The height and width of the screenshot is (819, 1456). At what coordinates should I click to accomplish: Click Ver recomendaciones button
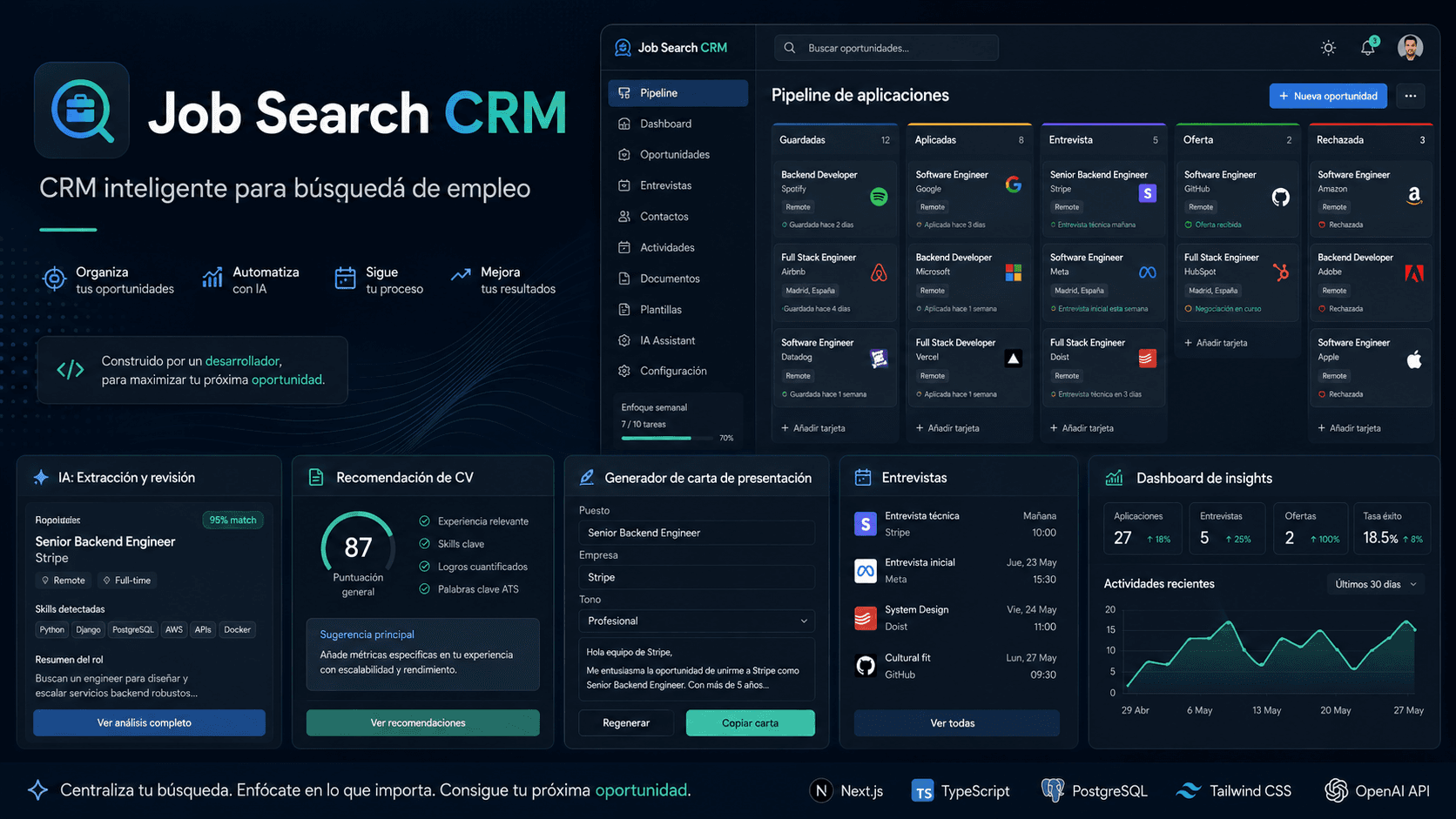(x=422, y=722)
